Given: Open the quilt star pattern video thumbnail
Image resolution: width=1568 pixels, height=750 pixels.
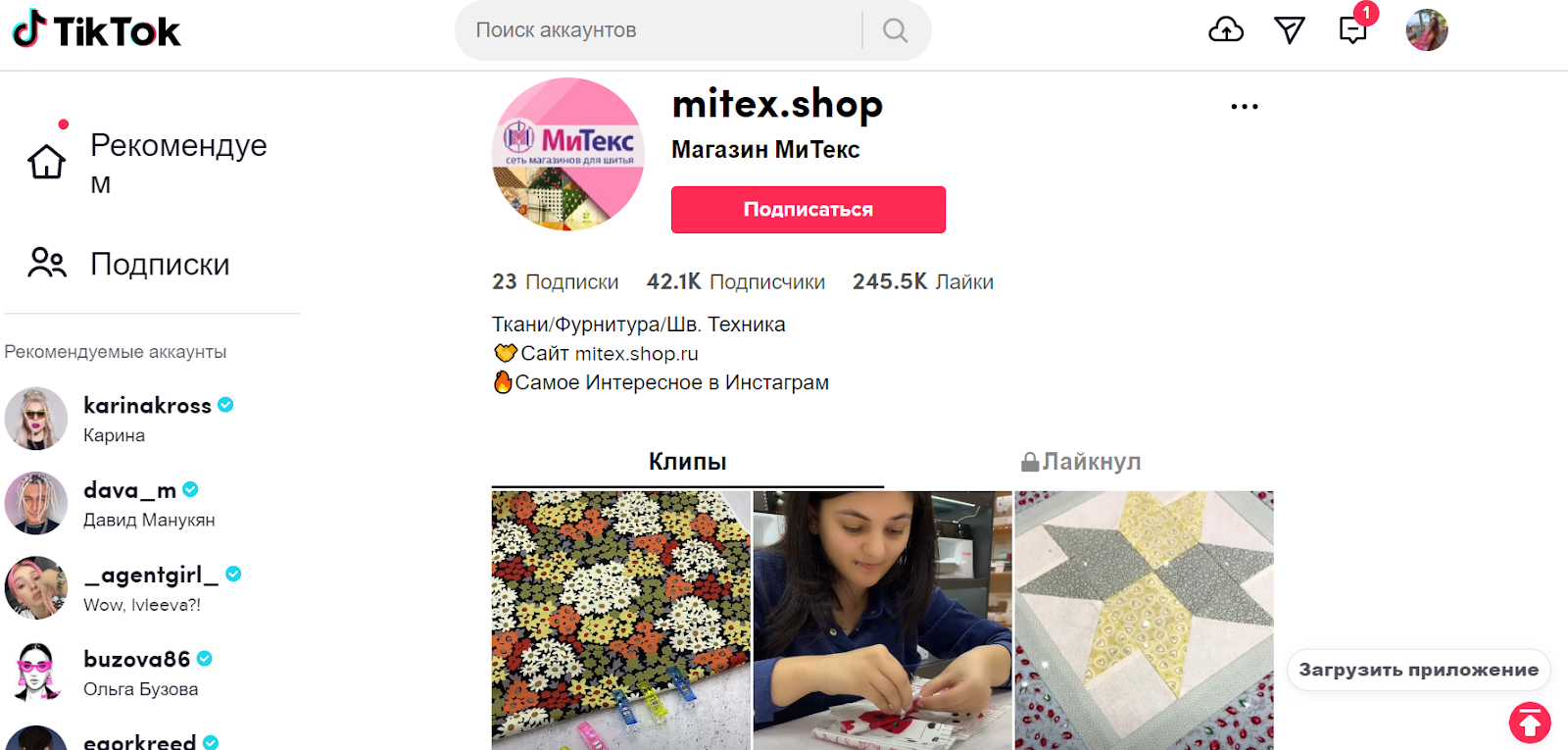Looking at the screenshot, I should tap(1145, 621).
